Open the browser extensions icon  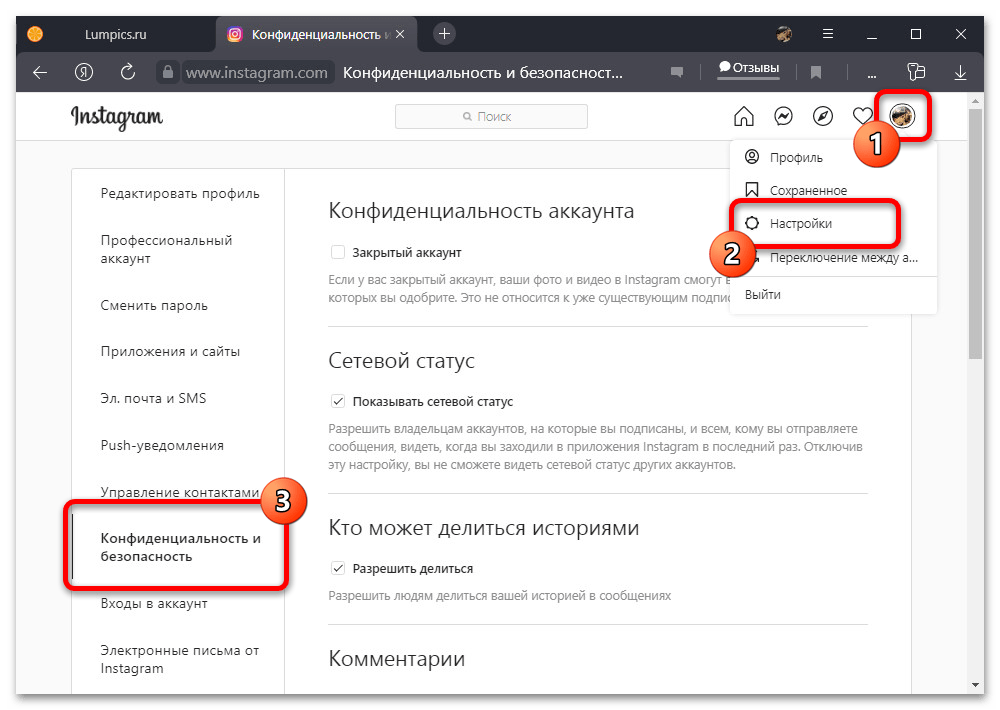[916, 72]
